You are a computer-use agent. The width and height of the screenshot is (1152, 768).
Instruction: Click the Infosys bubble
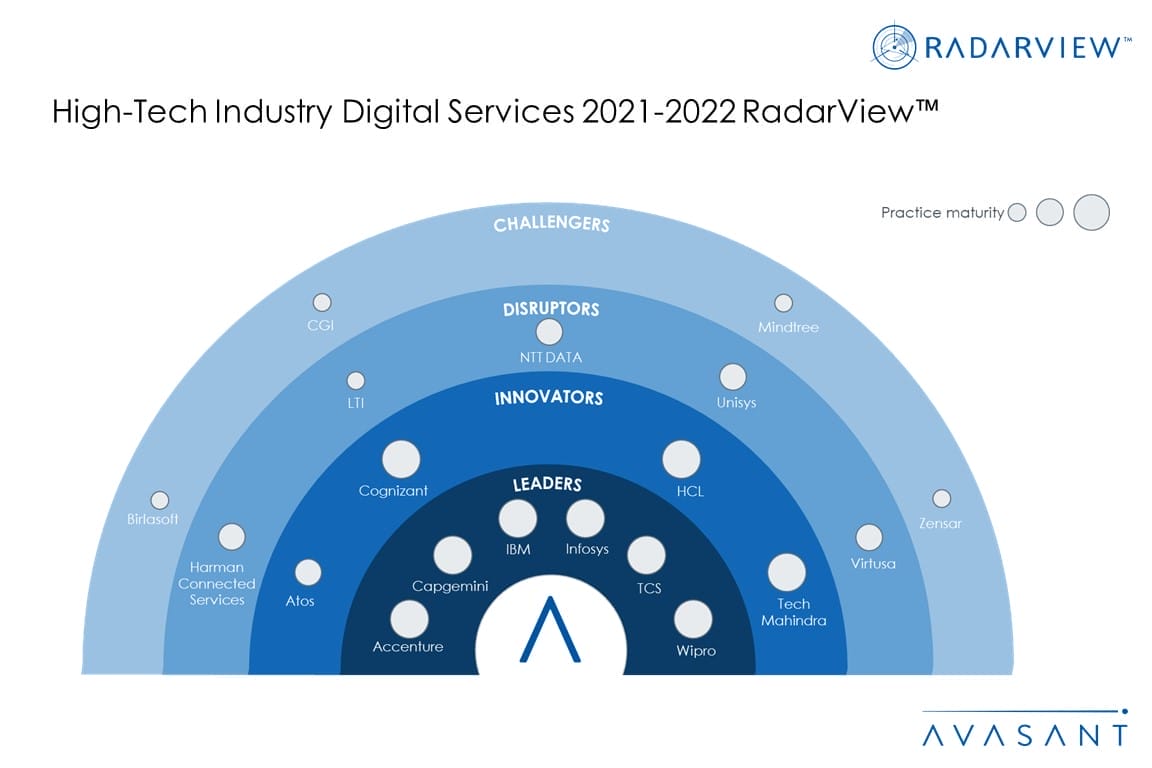coord(584,517)
